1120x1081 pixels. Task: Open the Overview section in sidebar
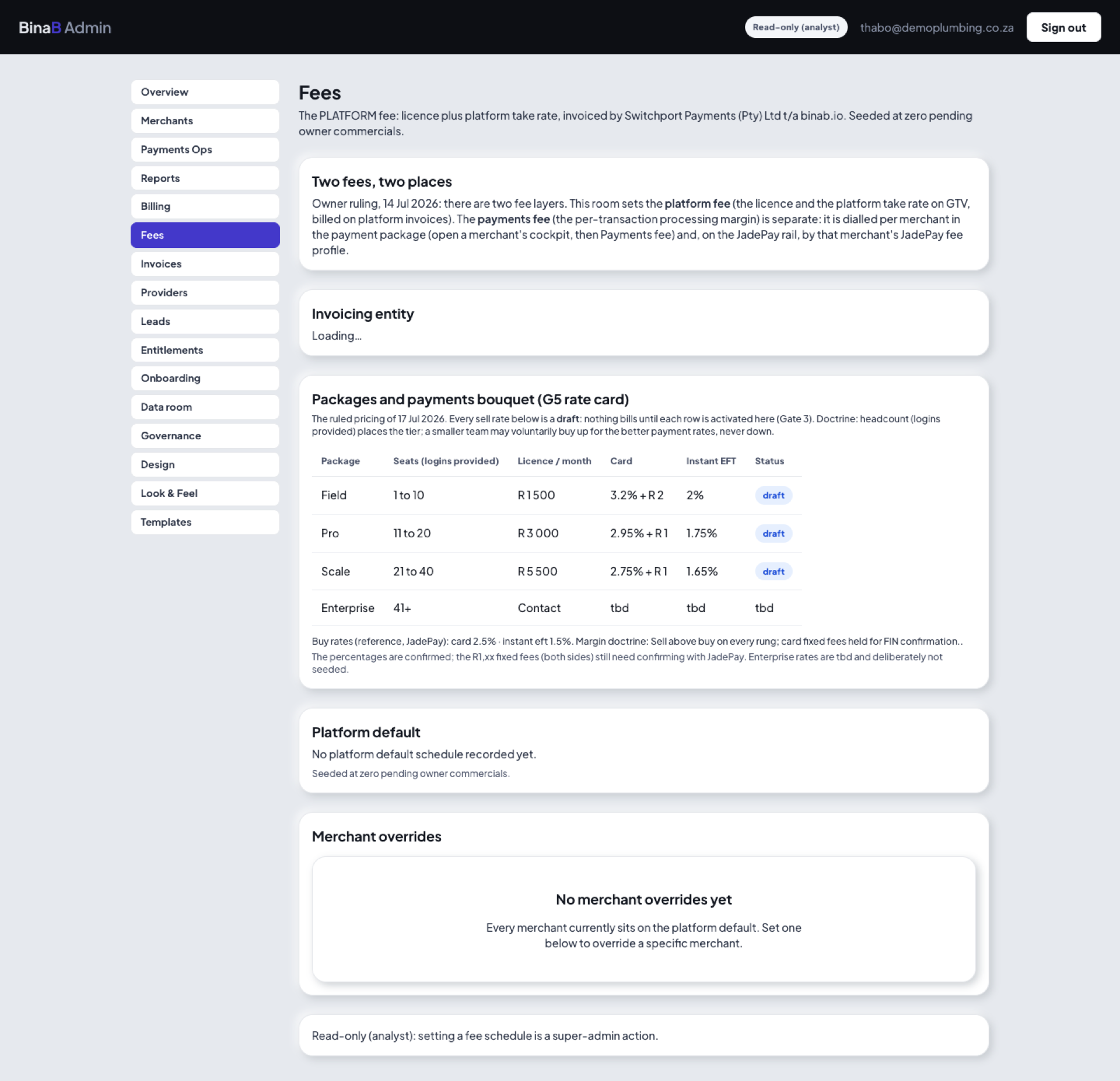tap(205, 92)
